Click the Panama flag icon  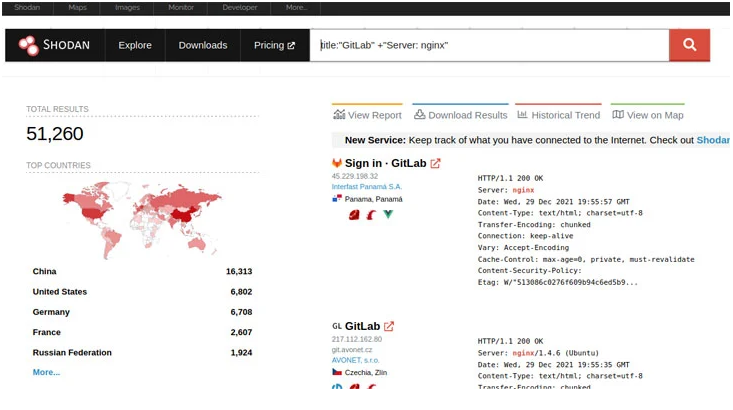tap(337, 199)
